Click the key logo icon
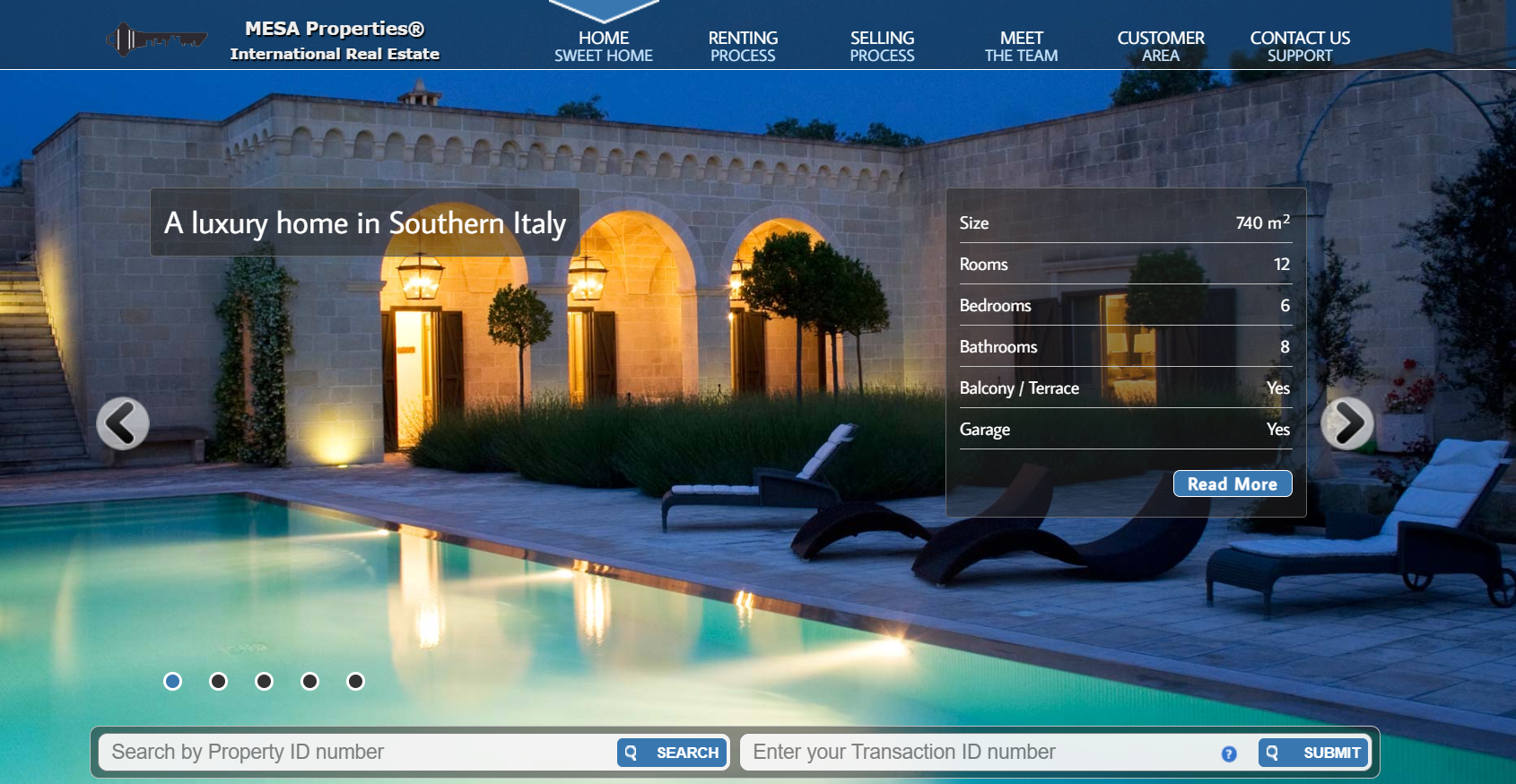This screenshot has width=1516, height=784. click(x=156, y=39)
